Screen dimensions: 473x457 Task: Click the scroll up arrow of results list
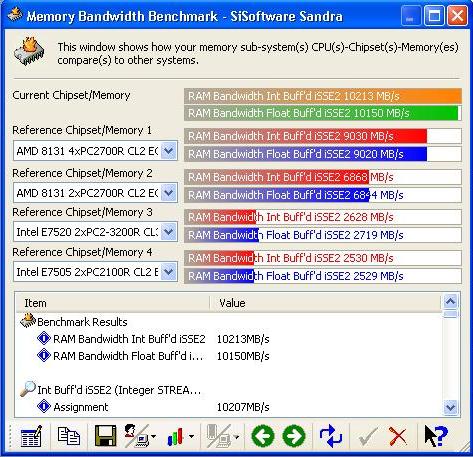point(451,302)
